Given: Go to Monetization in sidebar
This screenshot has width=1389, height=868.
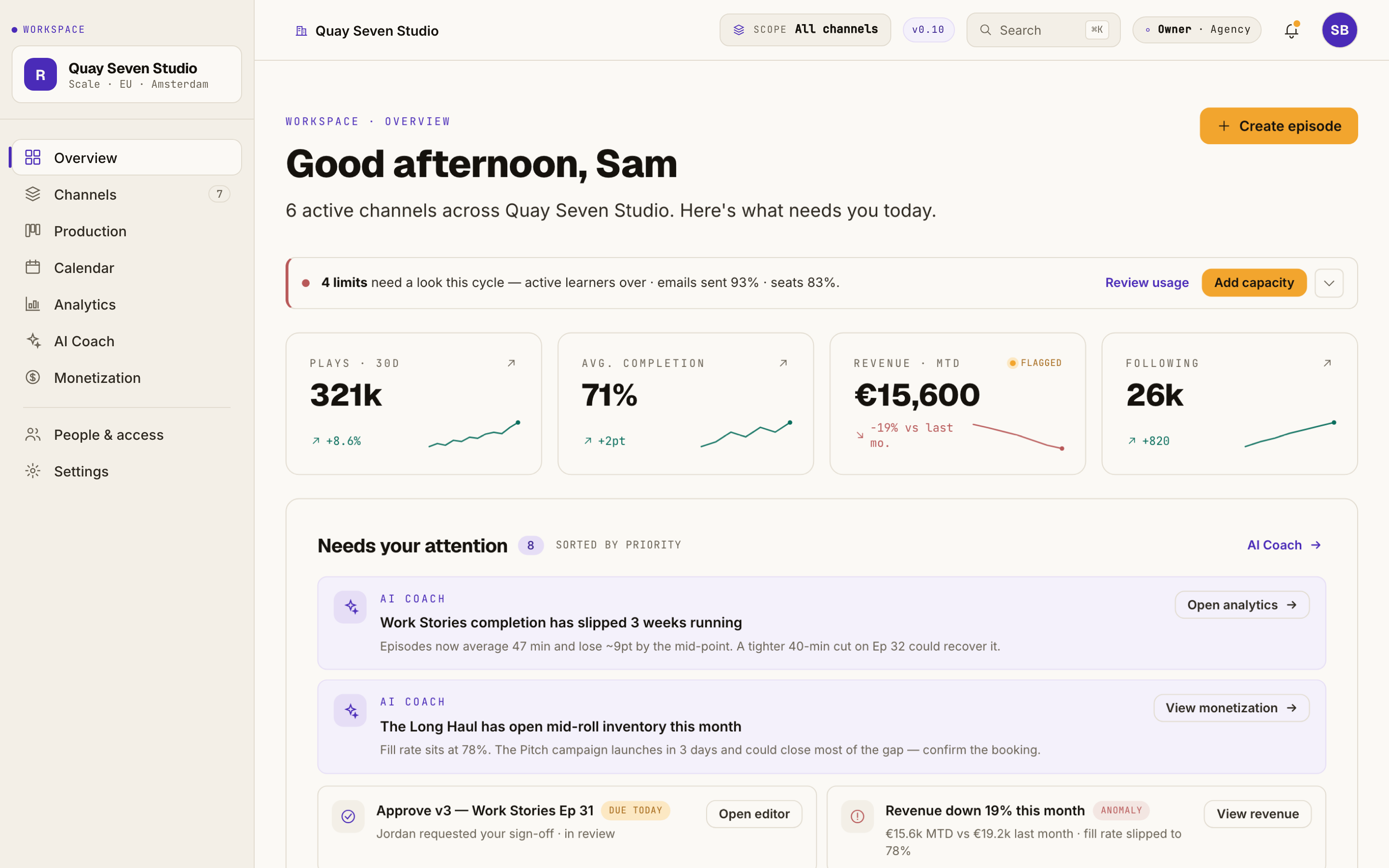Looking at the screenshot, I should tap(127, 377).
